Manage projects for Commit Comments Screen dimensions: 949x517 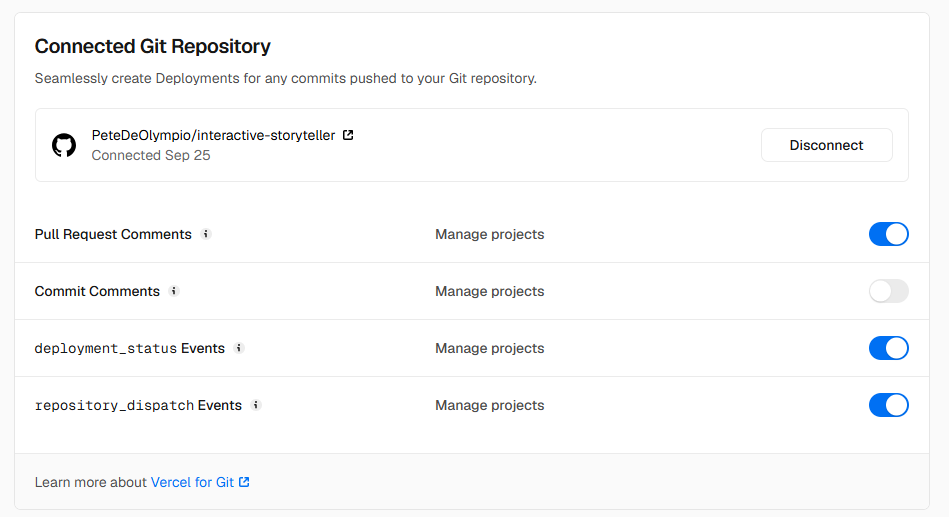(490, 291)
